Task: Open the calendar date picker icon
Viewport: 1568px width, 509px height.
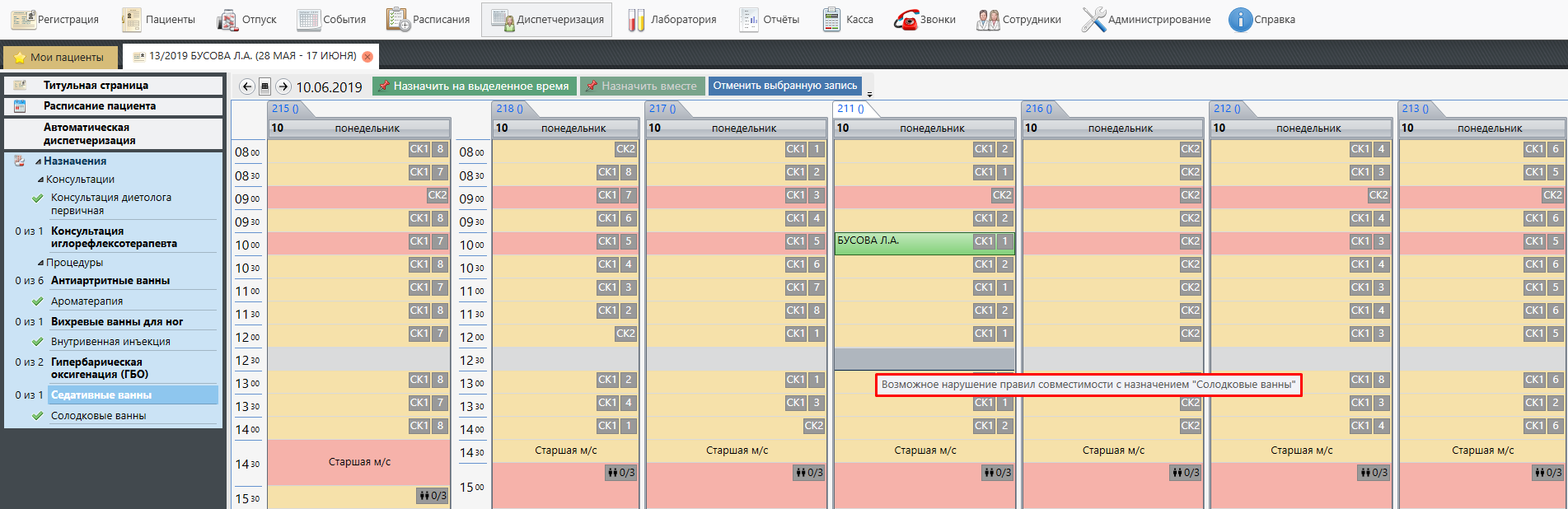Action: click(264, 86)
